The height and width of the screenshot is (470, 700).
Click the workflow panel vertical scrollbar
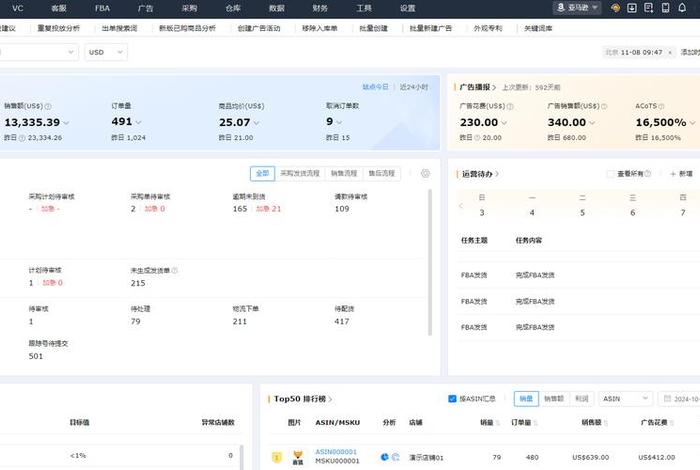click(x=430, y=262)
